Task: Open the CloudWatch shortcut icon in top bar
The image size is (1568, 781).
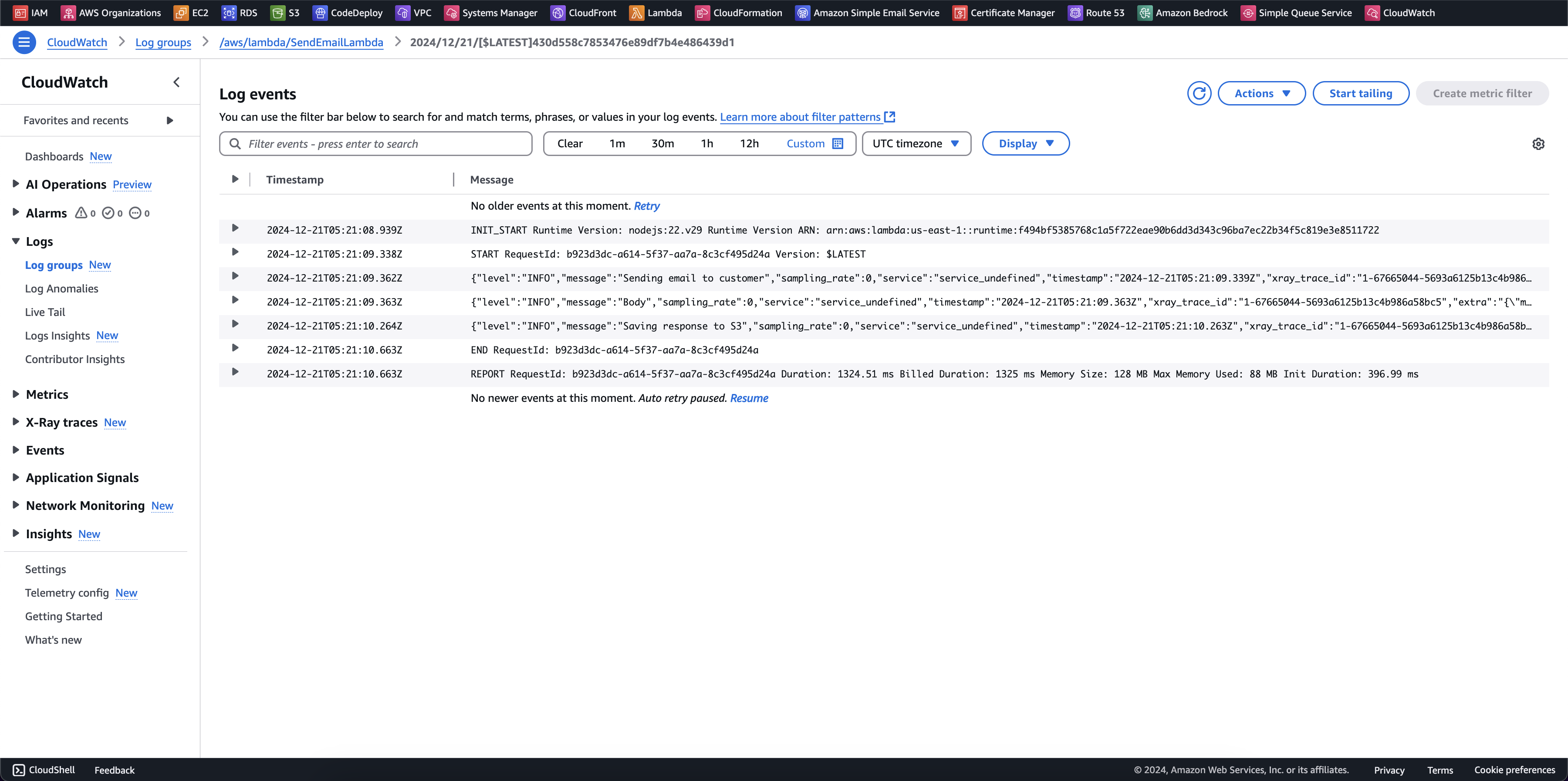Action: pos(1372,13)
